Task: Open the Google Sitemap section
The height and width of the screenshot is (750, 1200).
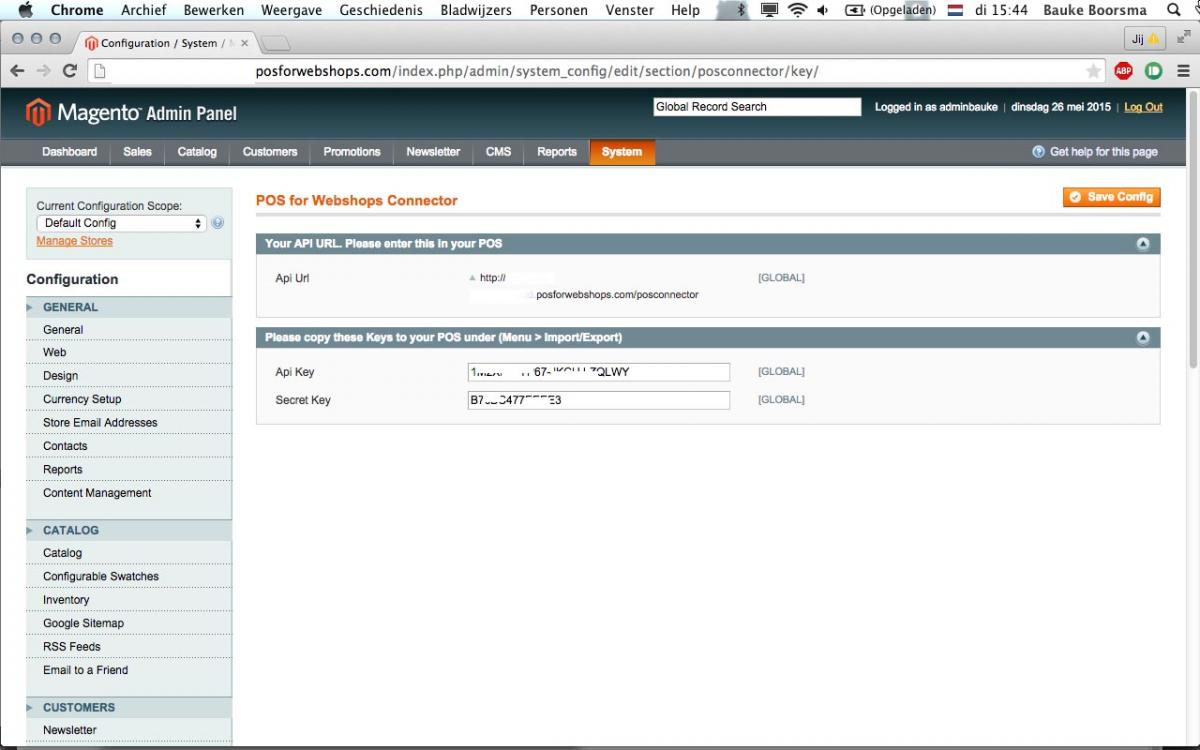Action: [83, 623]
